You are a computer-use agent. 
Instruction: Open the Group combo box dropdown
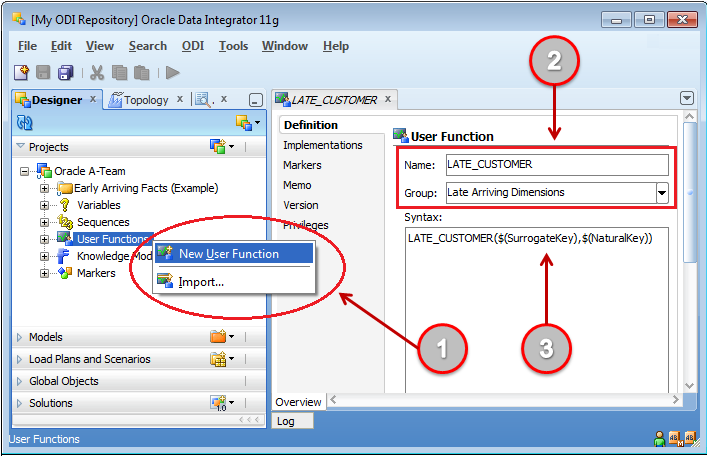click(662, 193)
